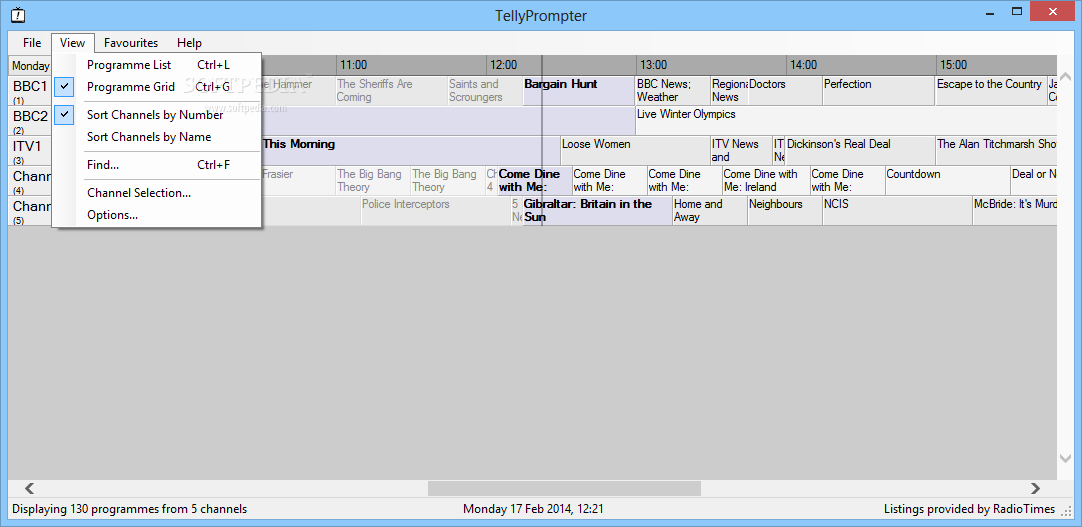Select Home and Away programme

[709, 210]
